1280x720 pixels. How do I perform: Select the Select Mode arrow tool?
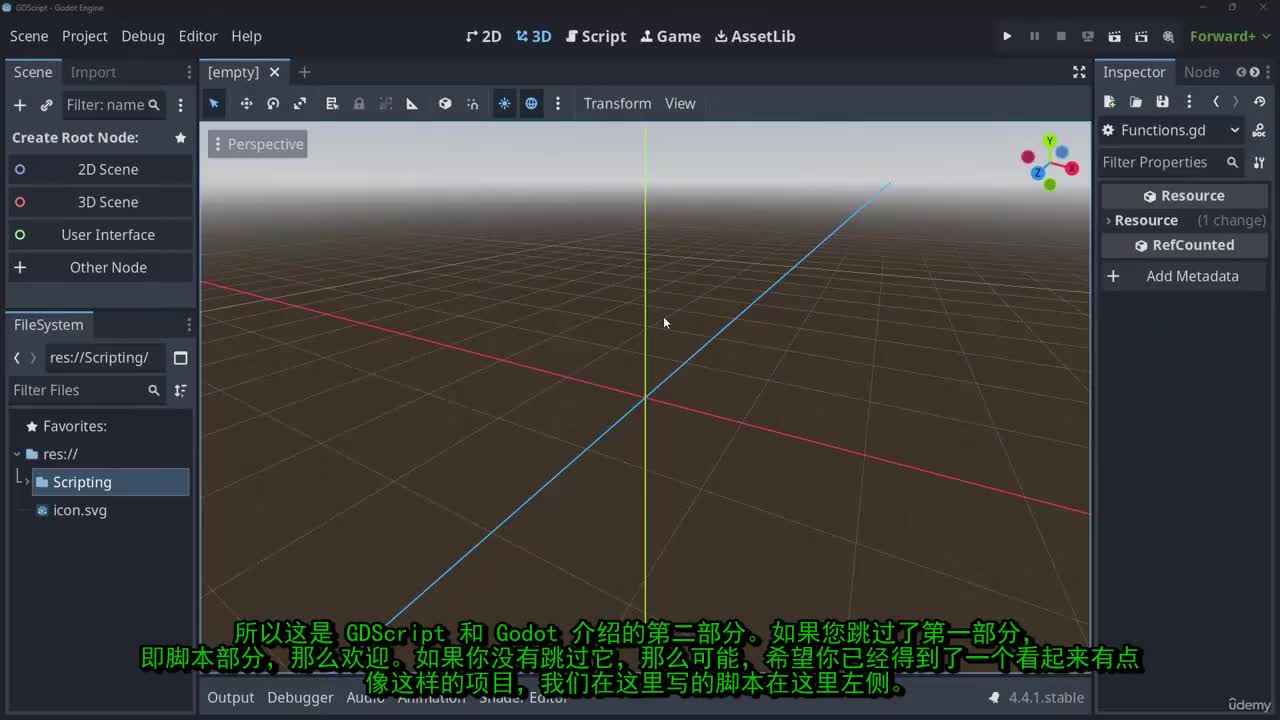click(x=214, y=103)
